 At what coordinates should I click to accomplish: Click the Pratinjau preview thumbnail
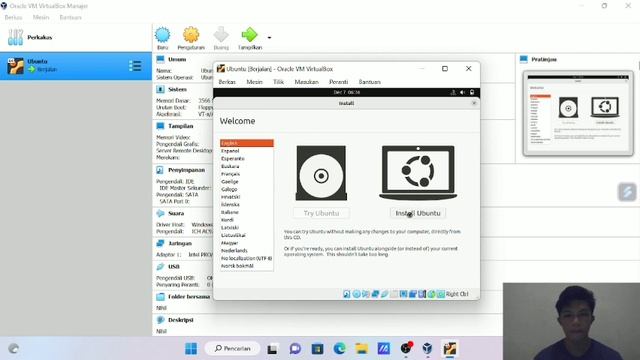578,113
